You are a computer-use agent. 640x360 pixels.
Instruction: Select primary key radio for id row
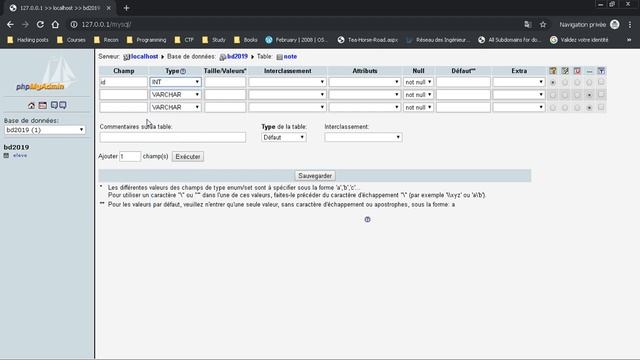coord(553,82)
